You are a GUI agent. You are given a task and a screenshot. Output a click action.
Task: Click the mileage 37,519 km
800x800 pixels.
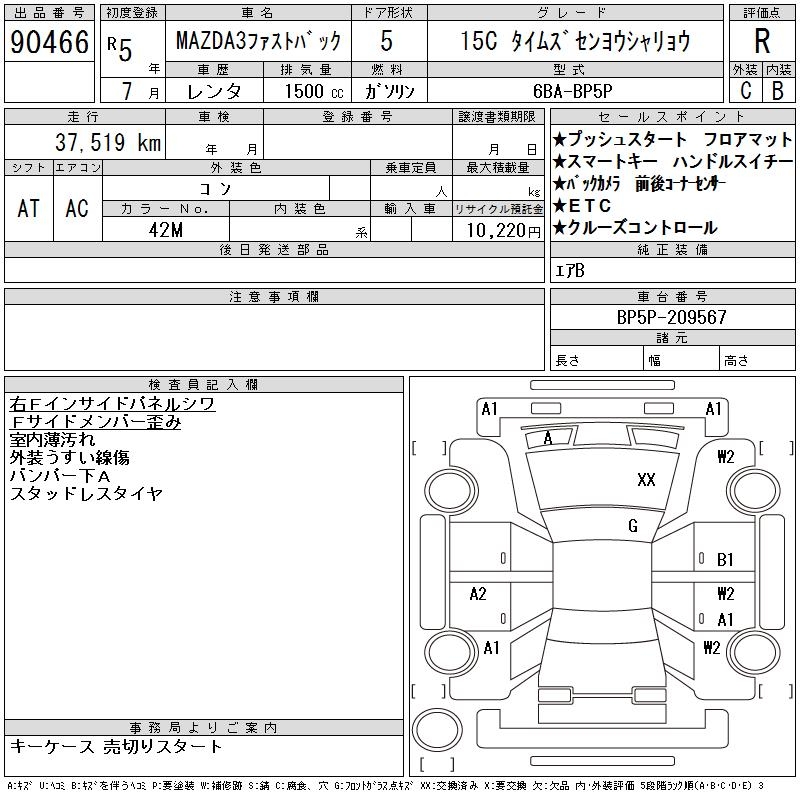tap(108, 142)
